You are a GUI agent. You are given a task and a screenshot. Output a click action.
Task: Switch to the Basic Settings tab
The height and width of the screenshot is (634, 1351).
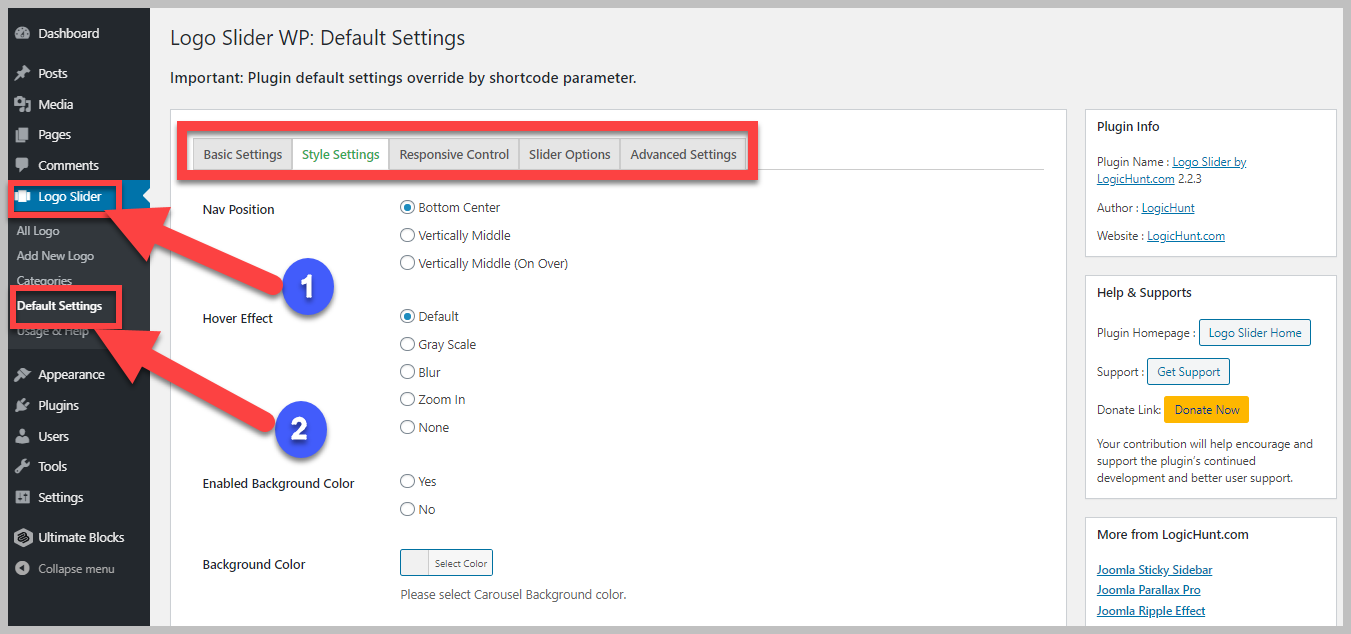click(x=243, y=154)
